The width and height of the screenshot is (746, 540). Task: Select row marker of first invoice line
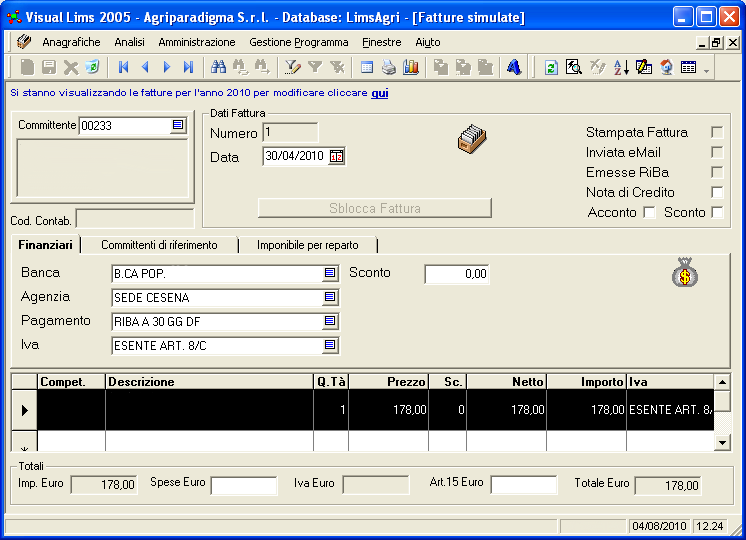(24, 410)
